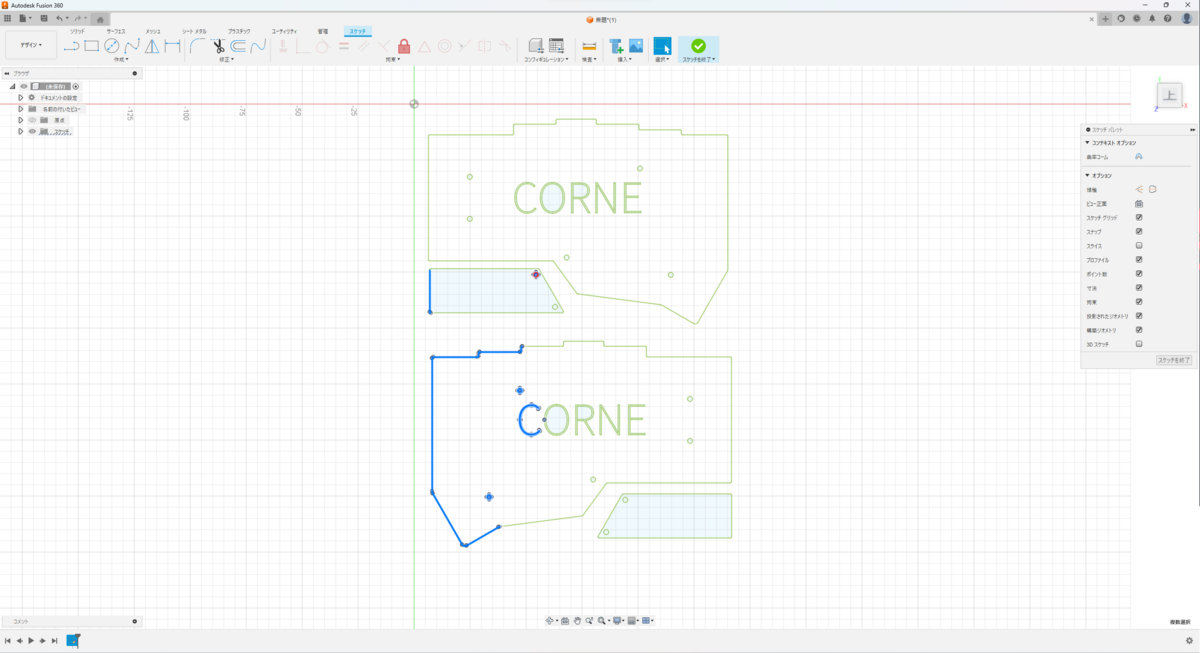
Task: Open the data panel grid icon
Action: point(7,18)
